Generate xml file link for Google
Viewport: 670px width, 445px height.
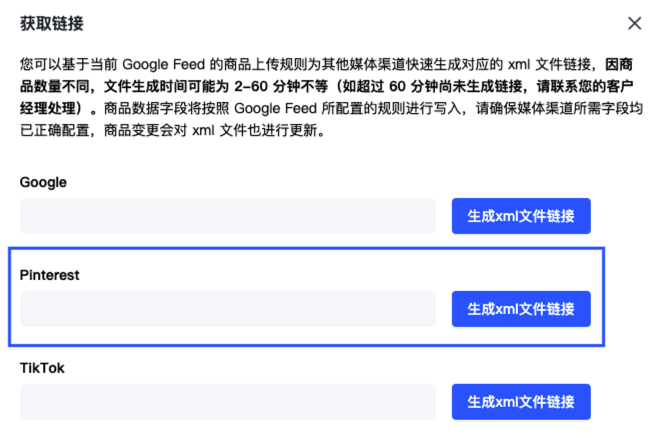[x=521, y=216]
